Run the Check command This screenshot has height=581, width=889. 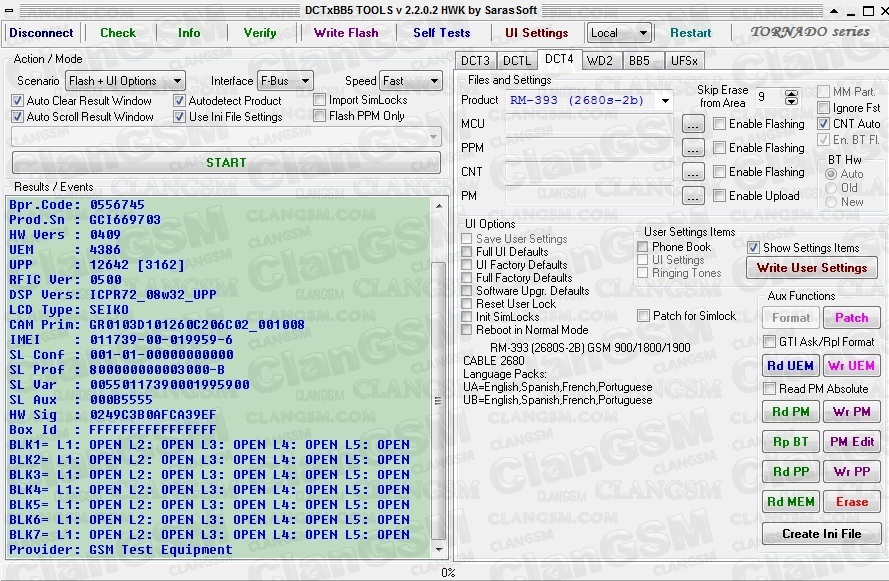[118, 33]
